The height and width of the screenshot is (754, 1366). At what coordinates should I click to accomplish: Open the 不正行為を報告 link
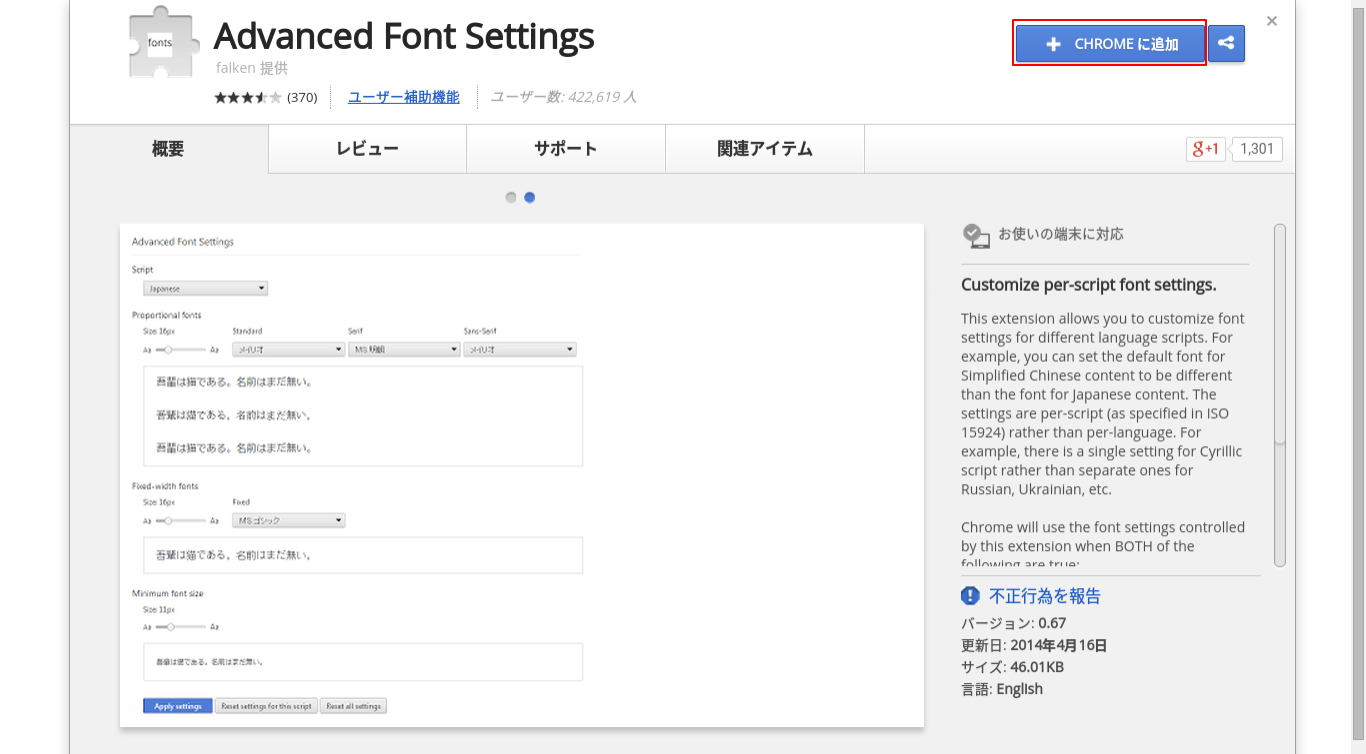(x=1045, y=596)
